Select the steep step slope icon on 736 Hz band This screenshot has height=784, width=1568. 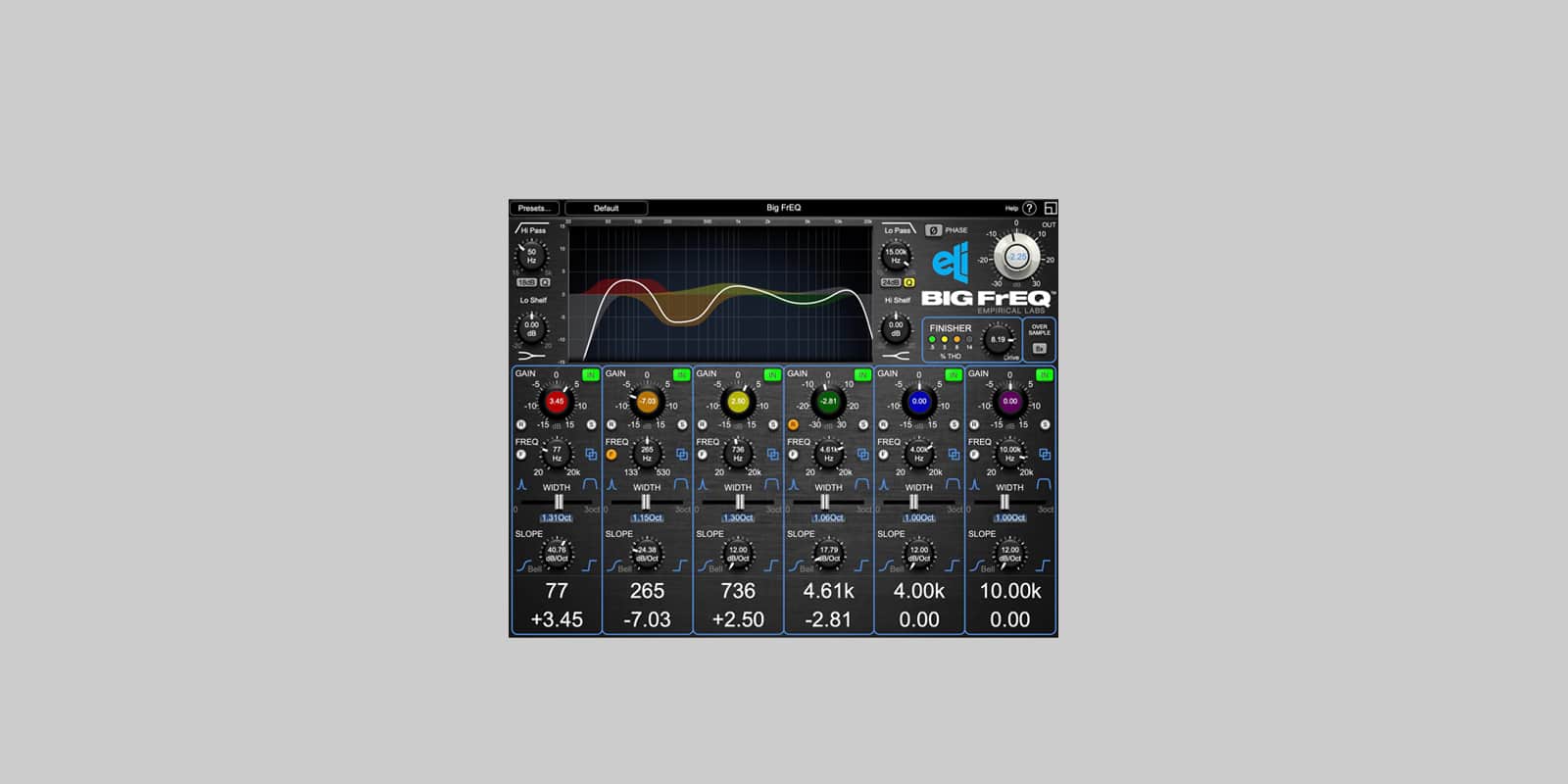771,565
